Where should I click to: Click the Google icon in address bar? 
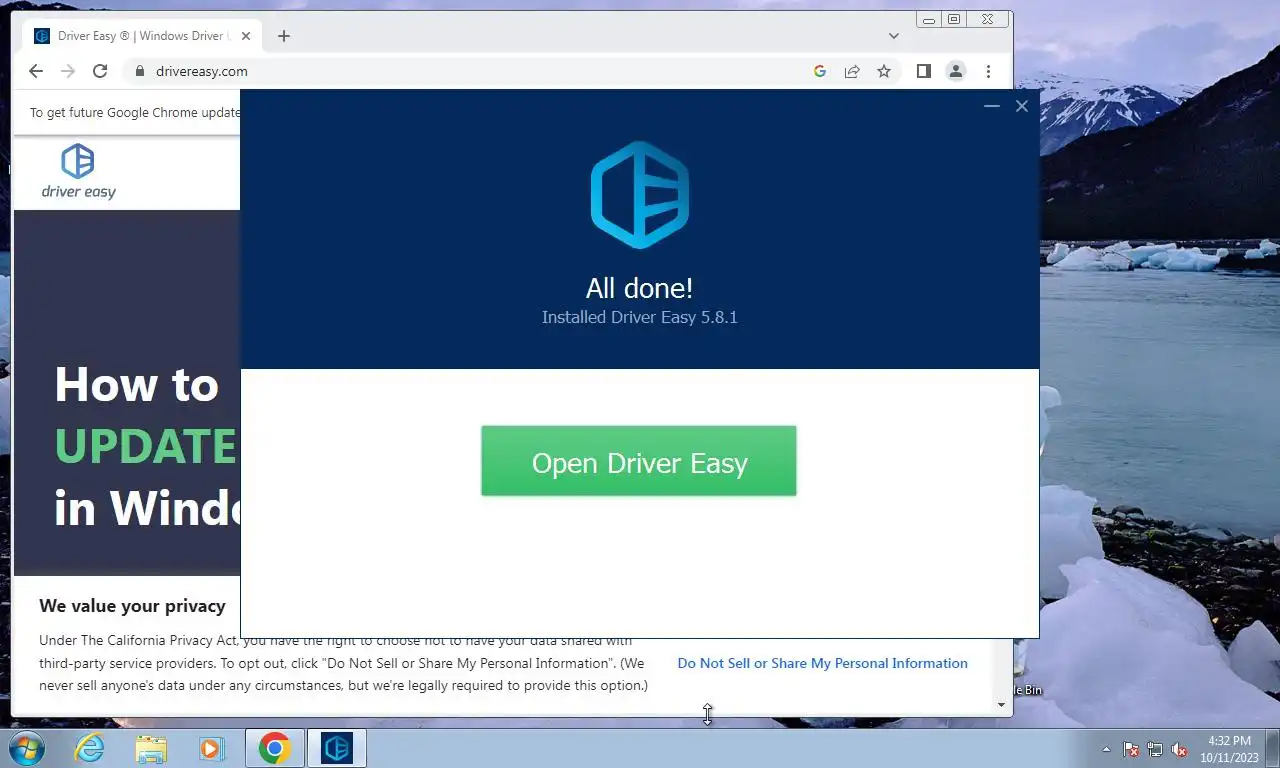coord(820,71)
